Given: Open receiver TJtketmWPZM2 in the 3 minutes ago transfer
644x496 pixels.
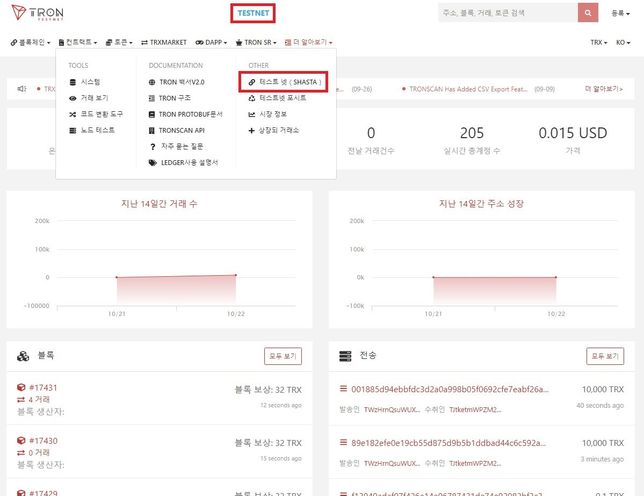Looking at the screenshot, I should coord(475,463).
